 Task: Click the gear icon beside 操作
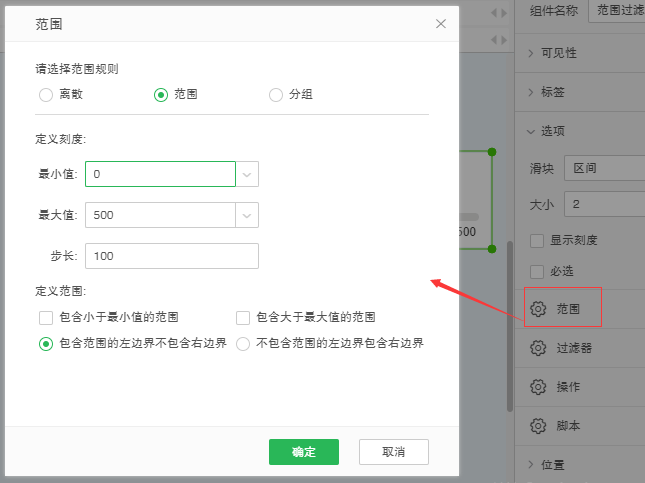tap(538, 386)
